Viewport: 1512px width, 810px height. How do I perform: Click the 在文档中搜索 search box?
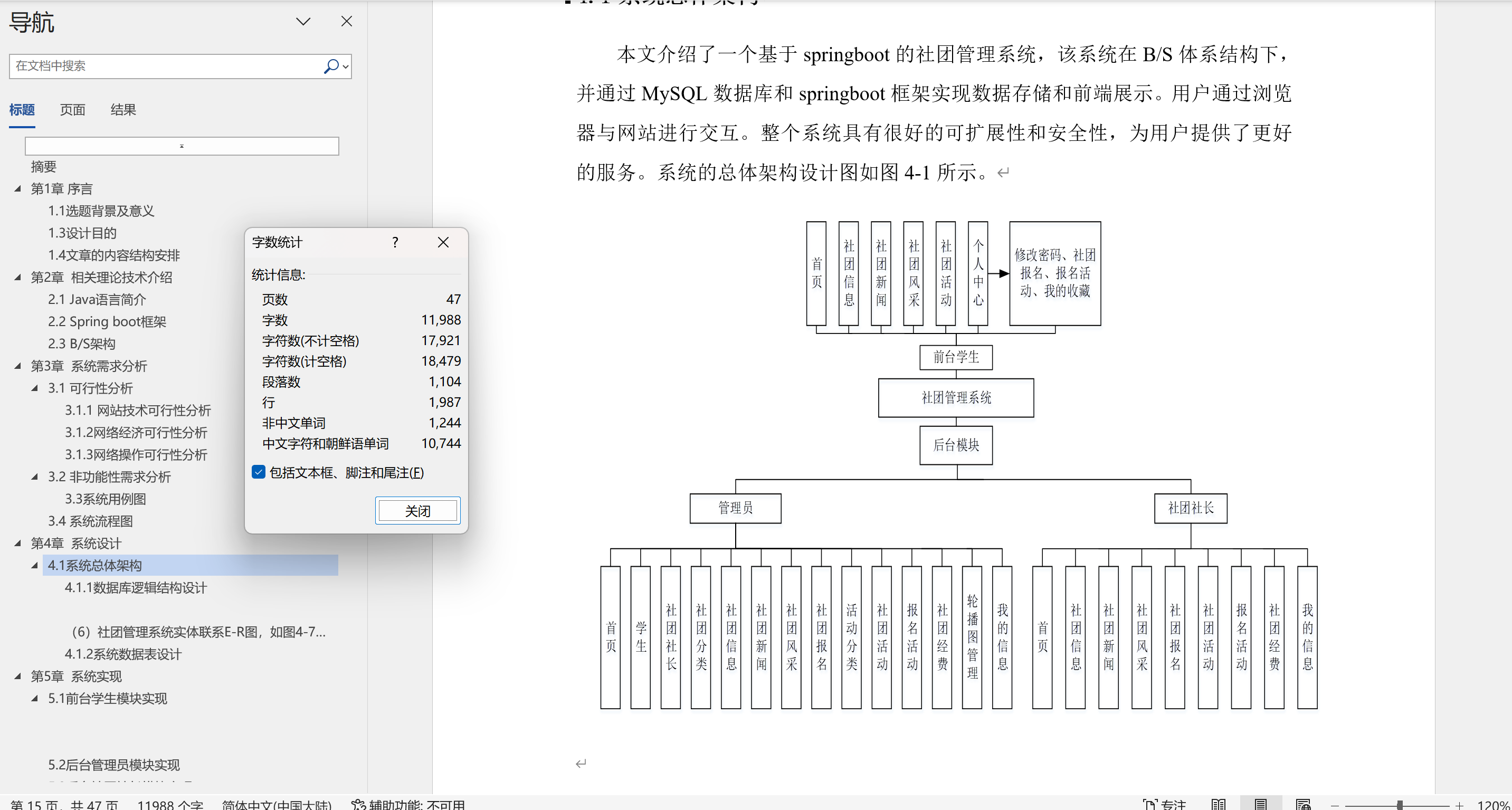166,66
